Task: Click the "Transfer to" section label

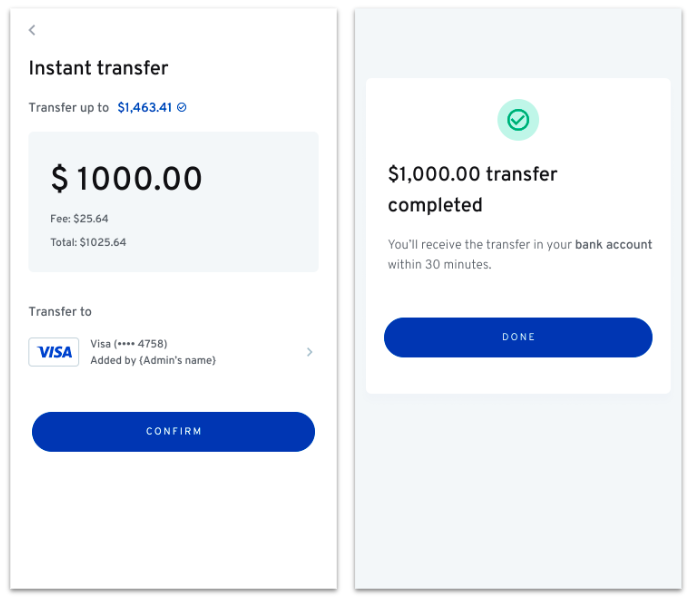Action: (x=60, y=312)
